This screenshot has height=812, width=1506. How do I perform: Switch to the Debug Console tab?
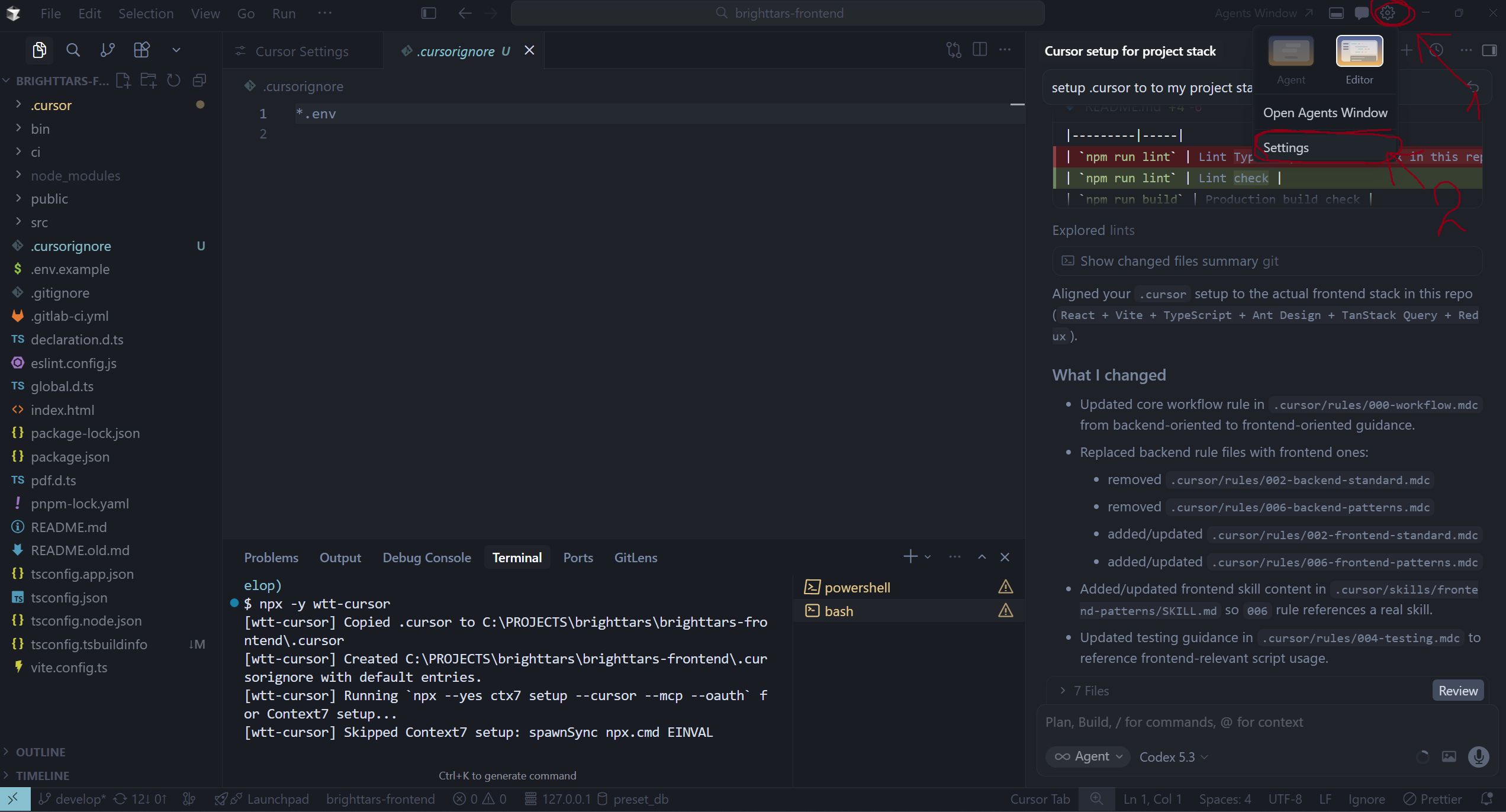tap(427, 558)
